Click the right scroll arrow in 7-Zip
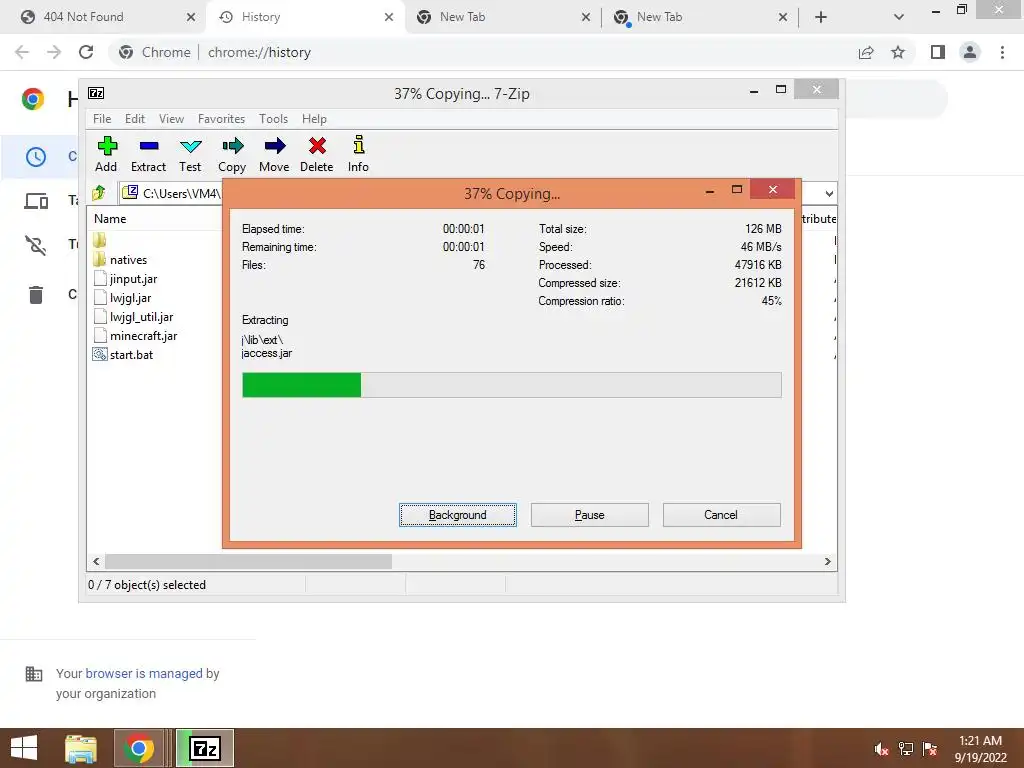The width and height of the screenshot is (1024, 768). point(827,562)
